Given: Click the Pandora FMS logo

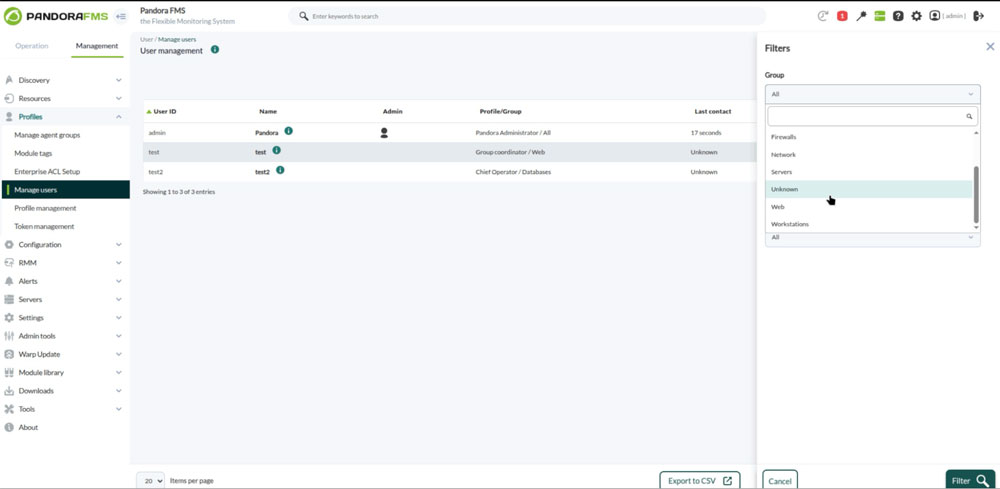Looking at the screenshot, I should point(55,16).
